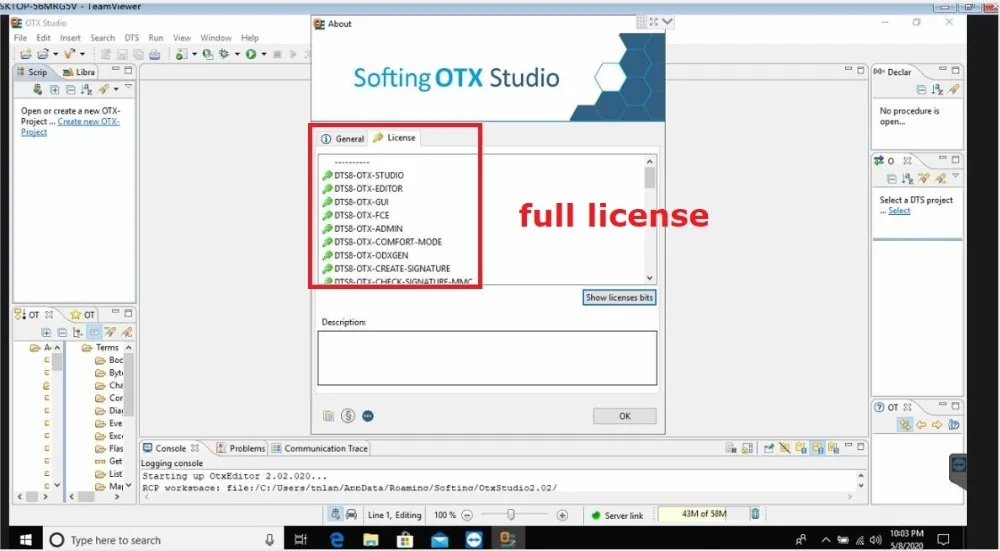Screen dimensions: 1000x551
Task: Click the Debug bug toolbar icon
Action: [x=224, y=54]
